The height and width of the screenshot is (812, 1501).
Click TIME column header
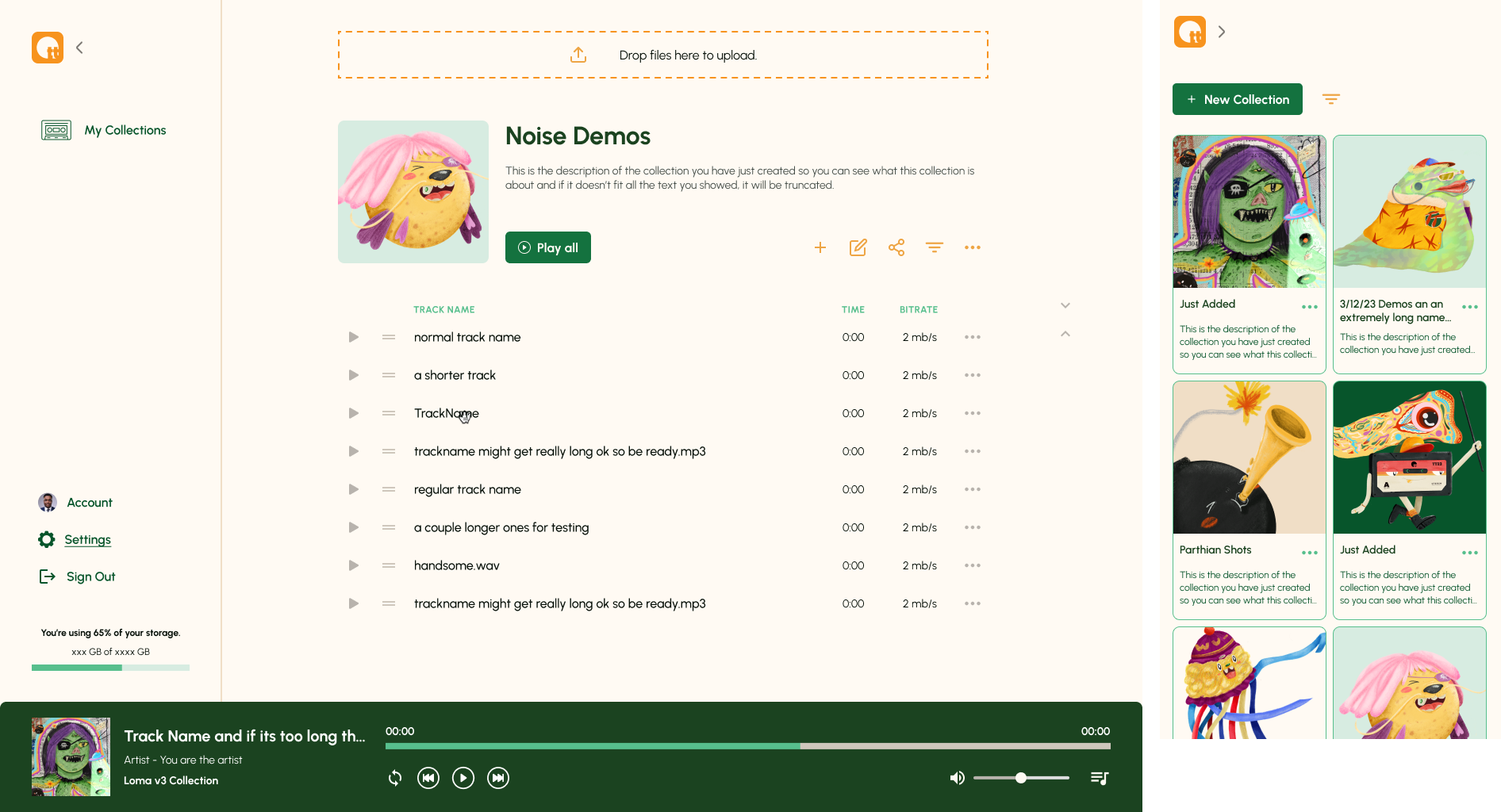coord(854,309)
